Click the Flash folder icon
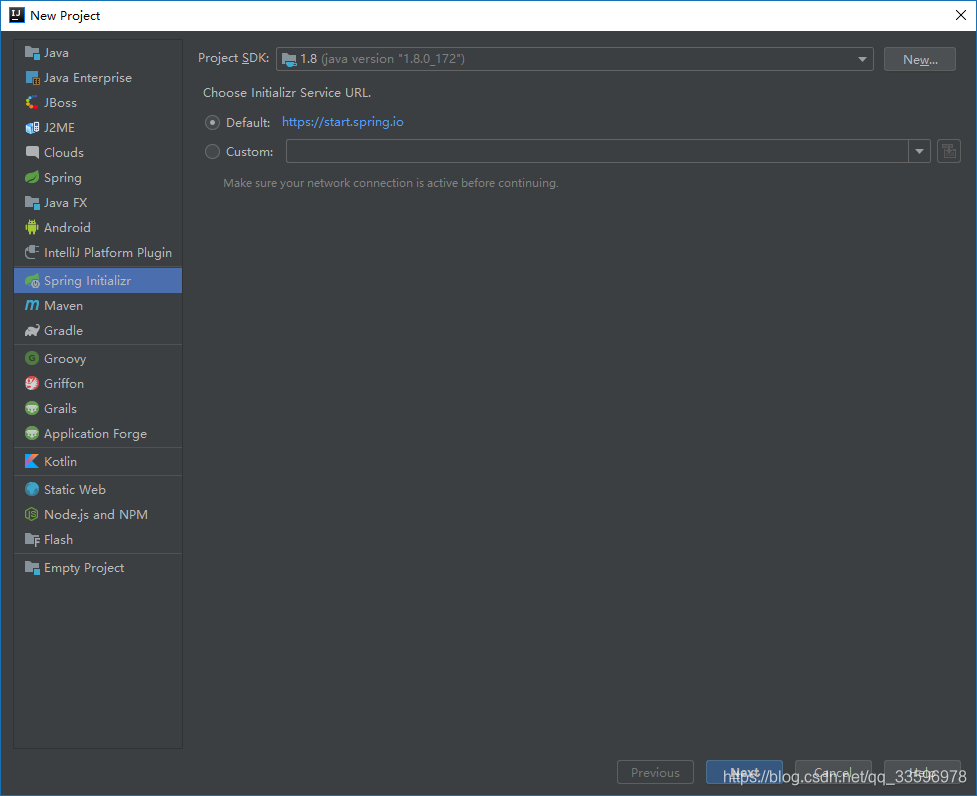 [32, 539]
